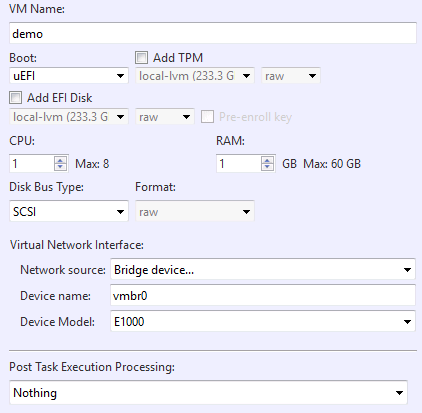This screenshot has height=413, width=422.
Task: Click the 'Post Task Execution Processing:' label
Action: [x=92, y=367]
